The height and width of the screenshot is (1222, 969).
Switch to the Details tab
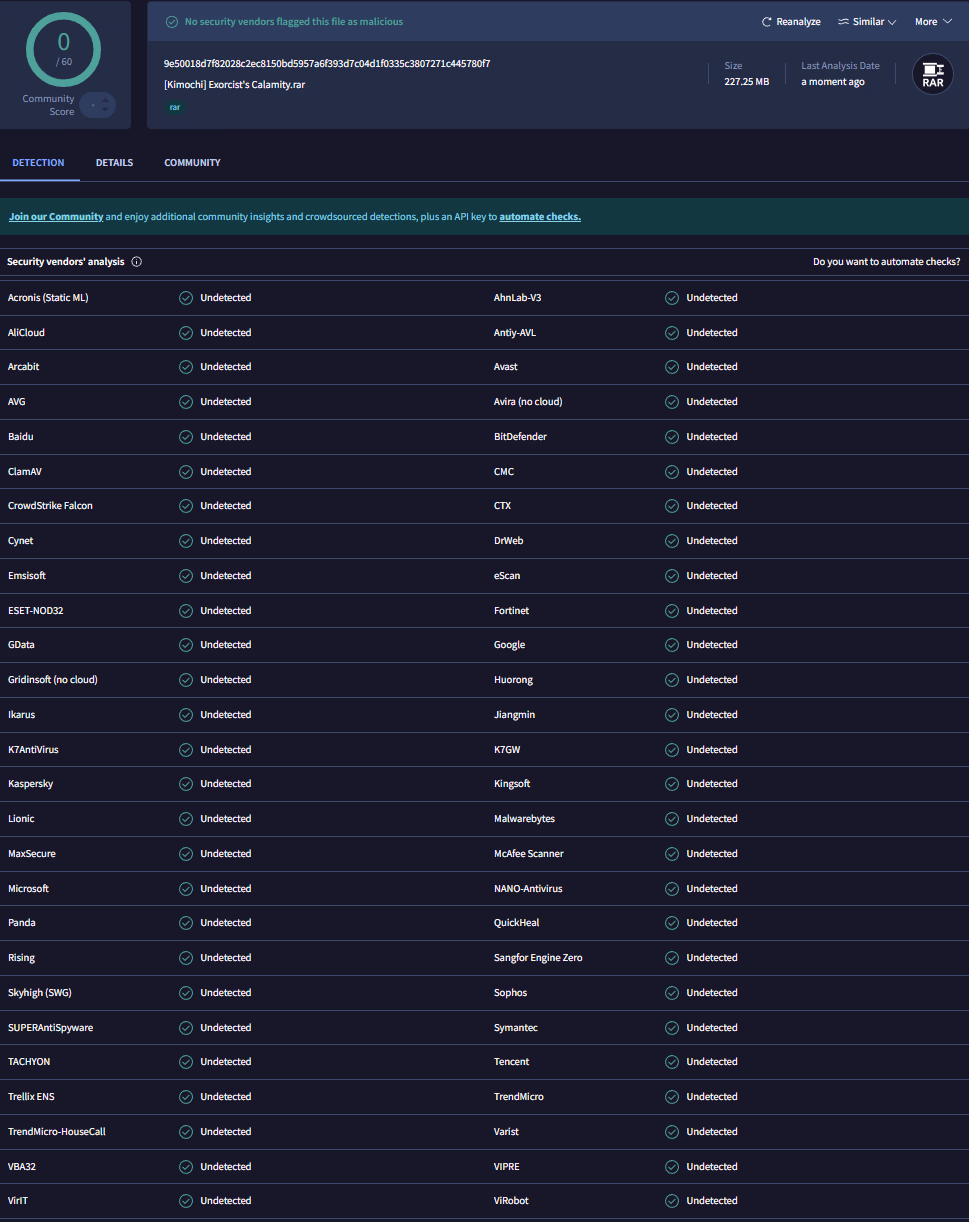tap(114, 163)
